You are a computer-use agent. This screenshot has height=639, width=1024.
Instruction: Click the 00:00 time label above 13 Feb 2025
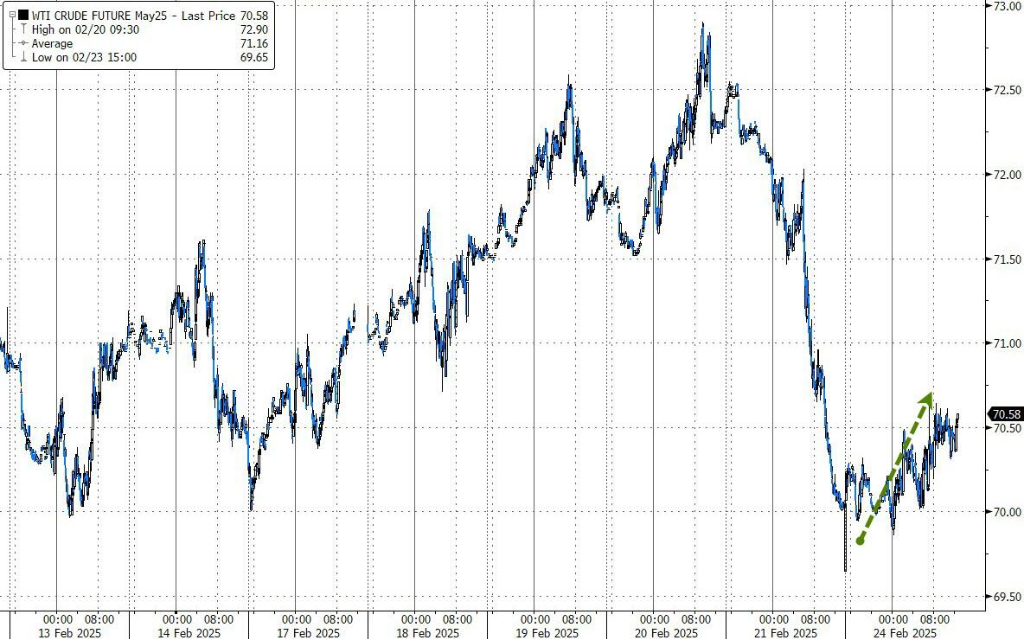point(58,619)
